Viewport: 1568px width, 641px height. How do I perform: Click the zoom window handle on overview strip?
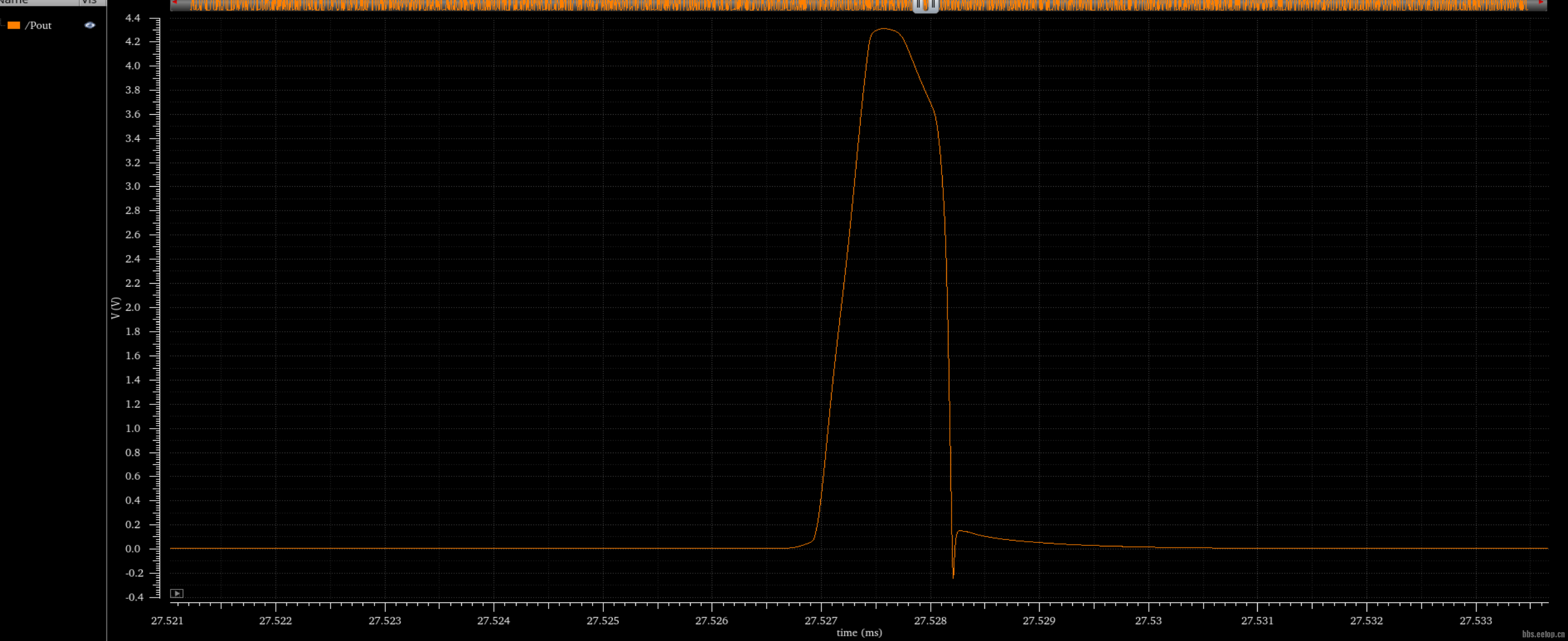pyautogui.click(x=925, y=5)
